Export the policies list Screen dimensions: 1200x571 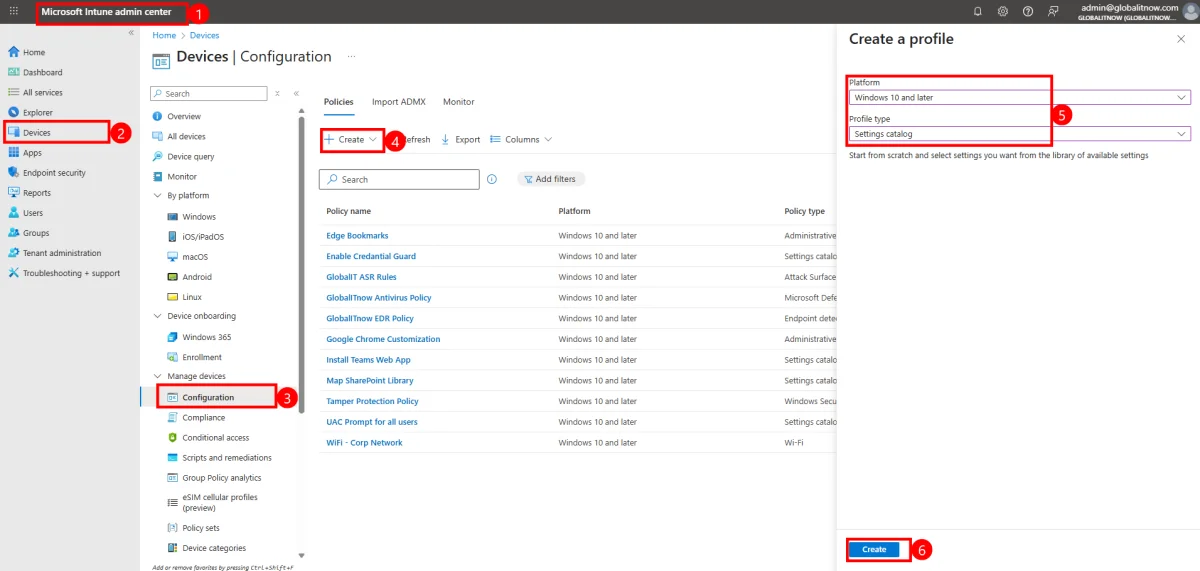click(x=461, y=140)
